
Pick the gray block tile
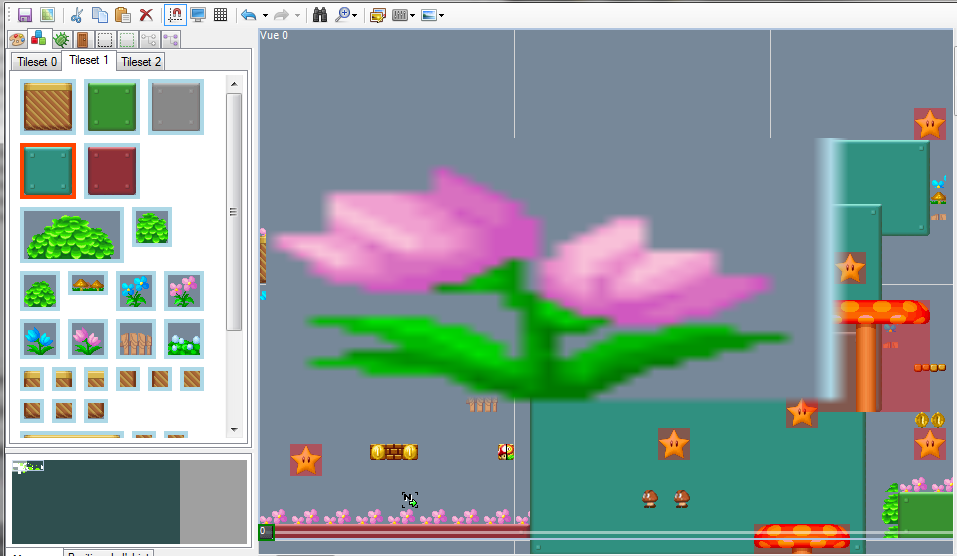176,107
